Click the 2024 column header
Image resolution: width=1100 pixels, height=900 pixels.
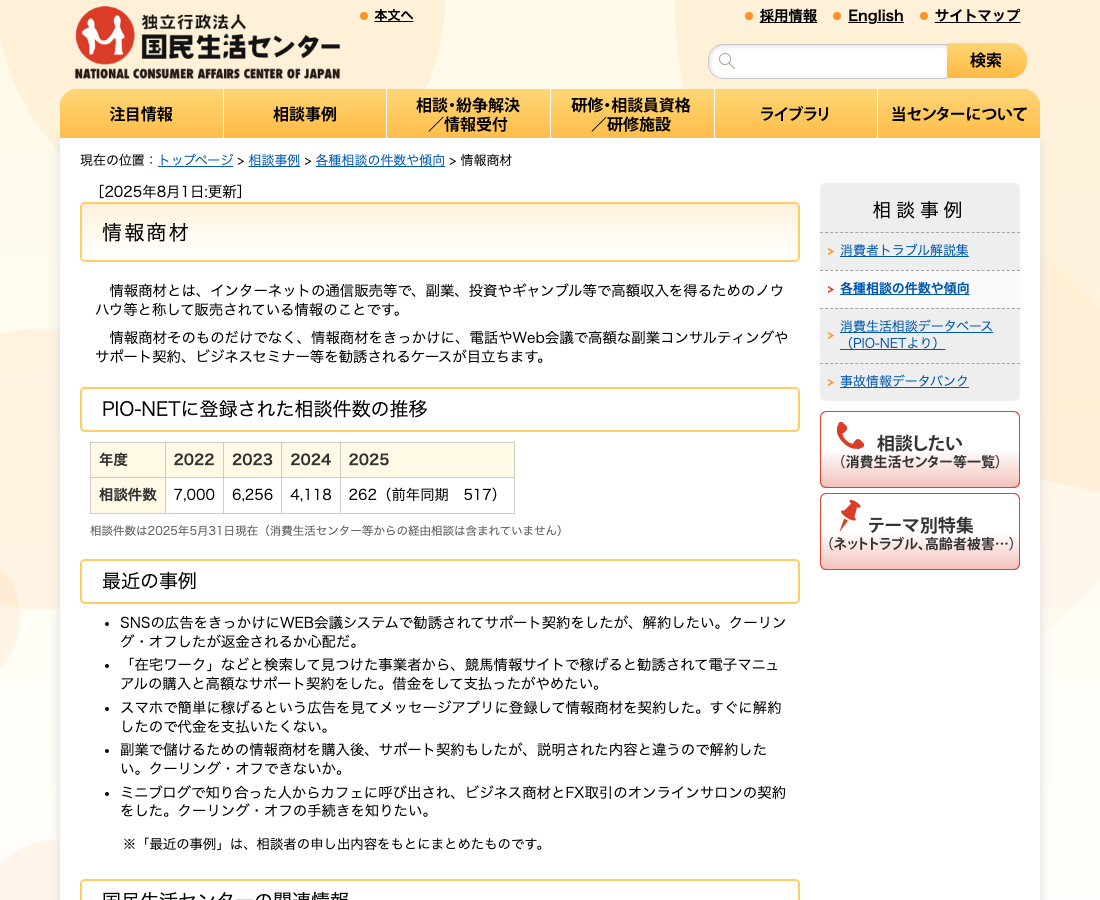click(311, 460)
